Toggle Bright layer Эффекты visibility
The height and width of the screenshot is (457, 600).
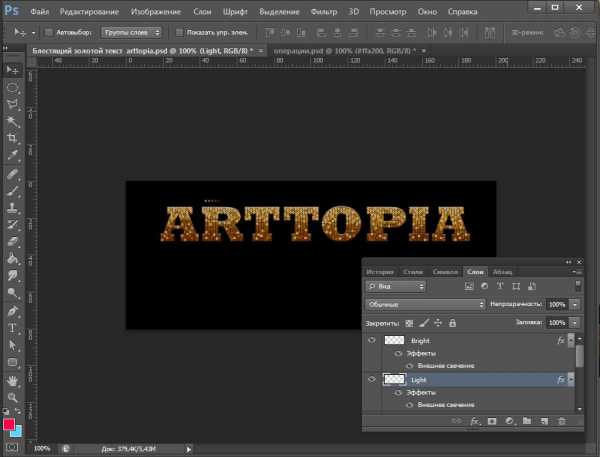(x=398, y=353)
